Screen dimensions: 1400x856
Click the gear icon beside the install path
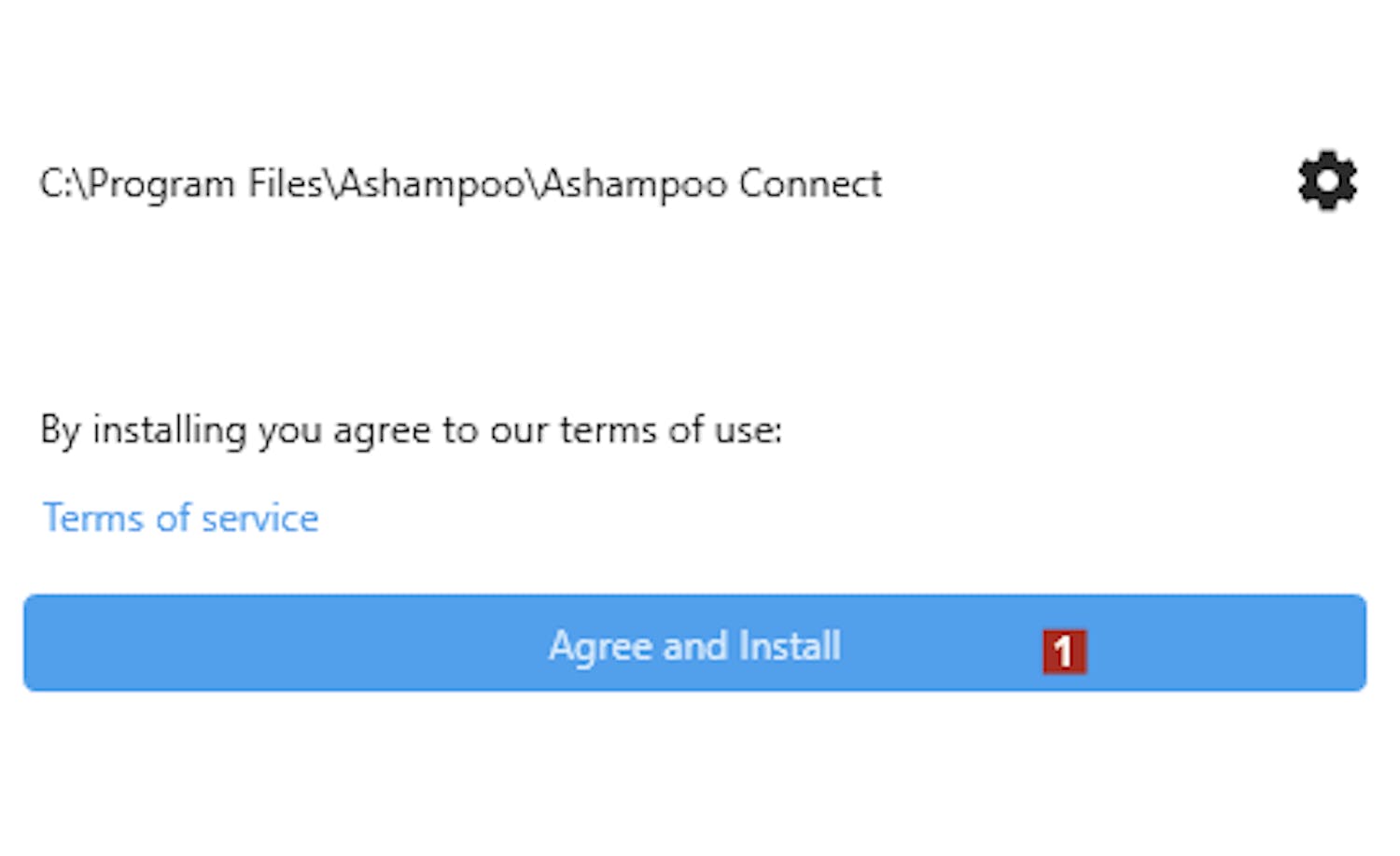click(x=1327, y=181)
